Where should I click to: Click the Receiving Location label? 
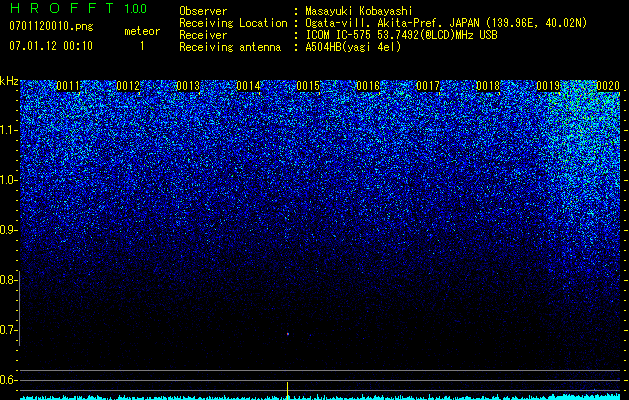click(233, 23)
